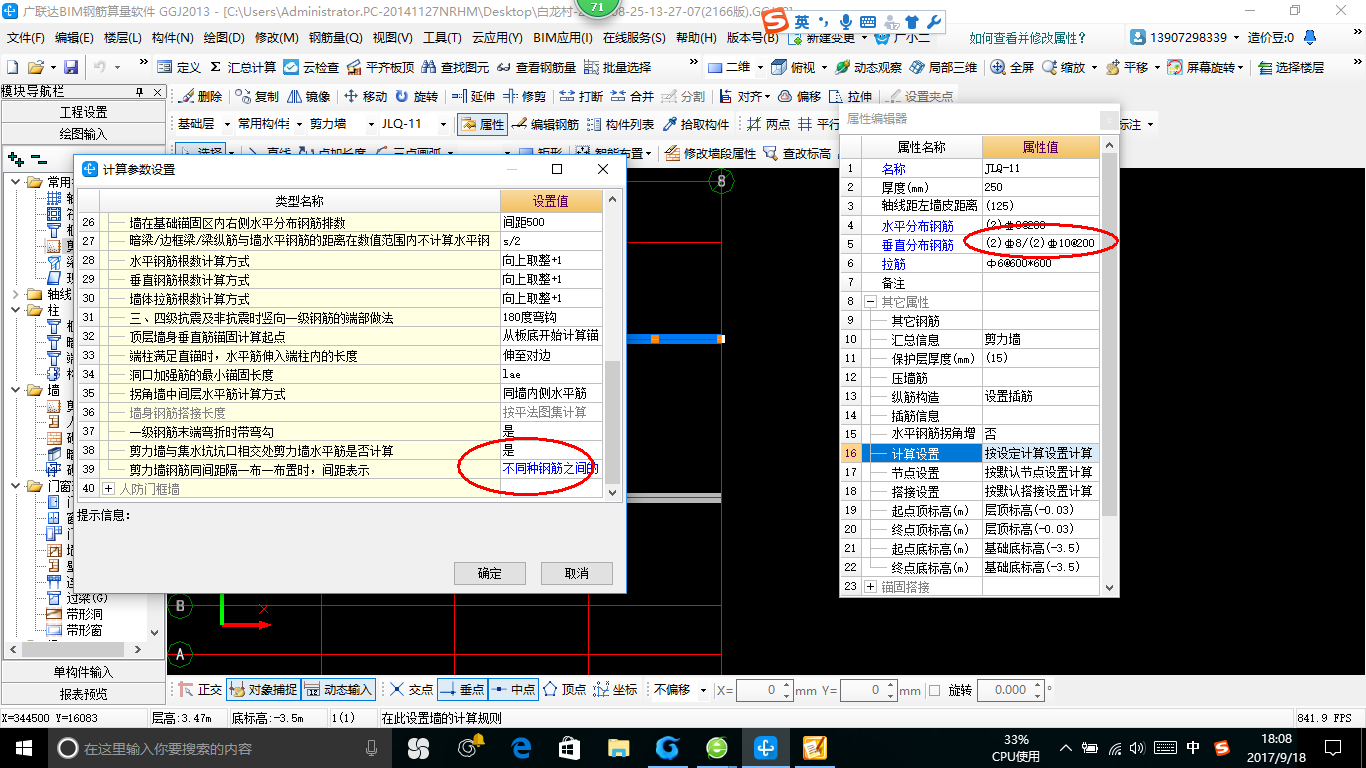
Task: Open 定义 (Define) tool
Action: tap(179, 67)
